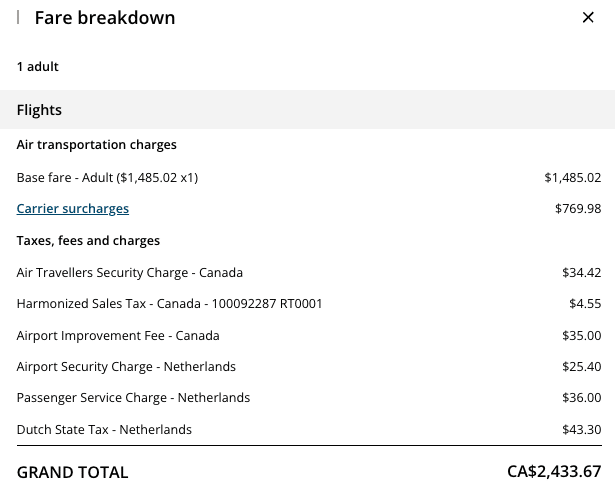Image resolution: width=615 pixels, height=495 pixels.
Task: Close the Fare breakdown dialog
Action: point(588,17)
